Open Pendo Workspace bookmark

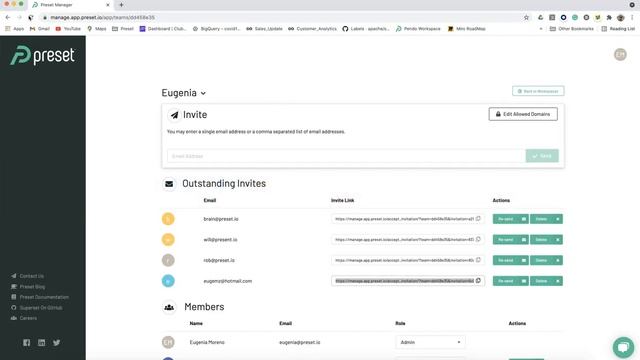pos(418,29)
